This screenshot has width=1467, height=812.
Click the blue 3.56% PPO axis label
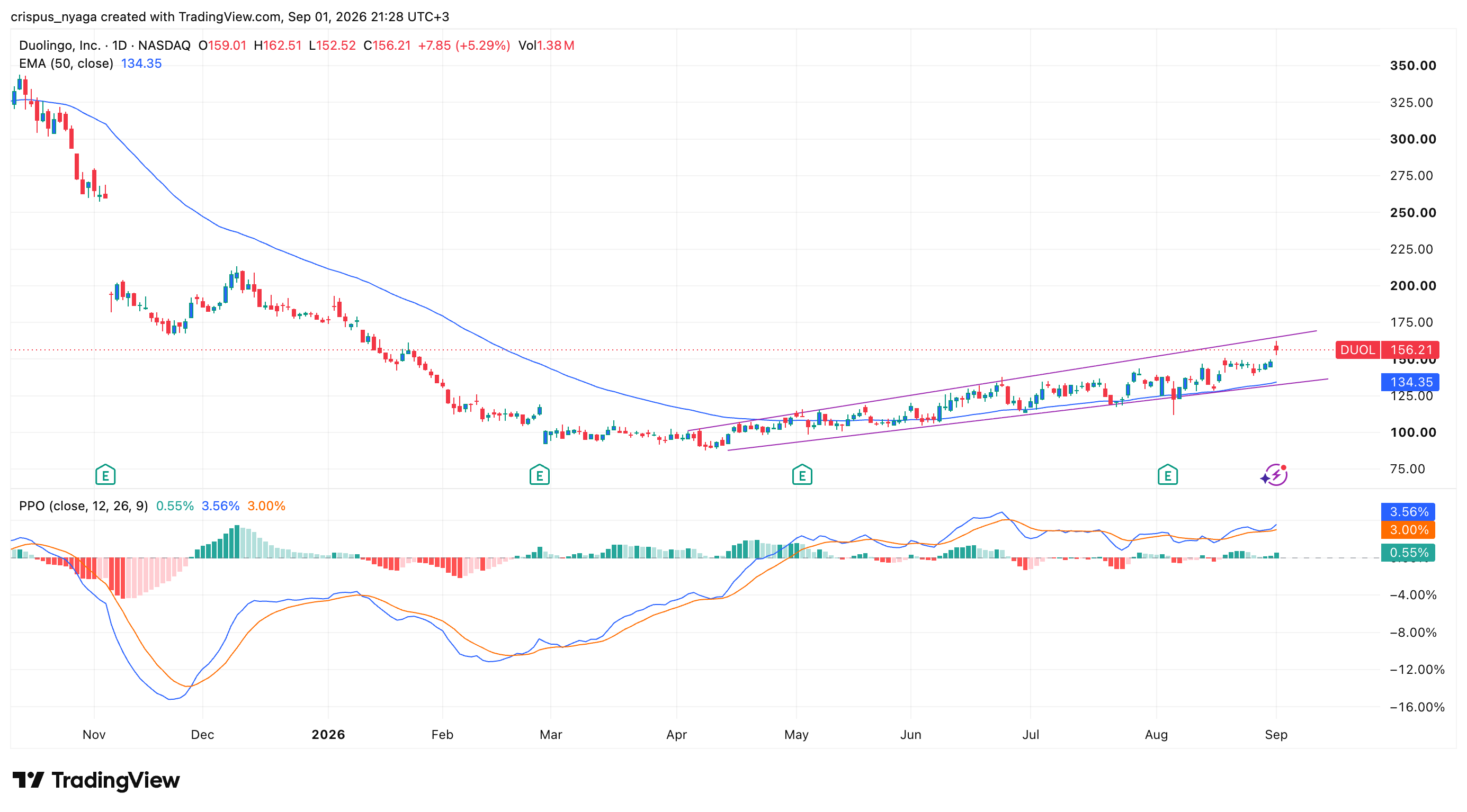click(1408, 511)
